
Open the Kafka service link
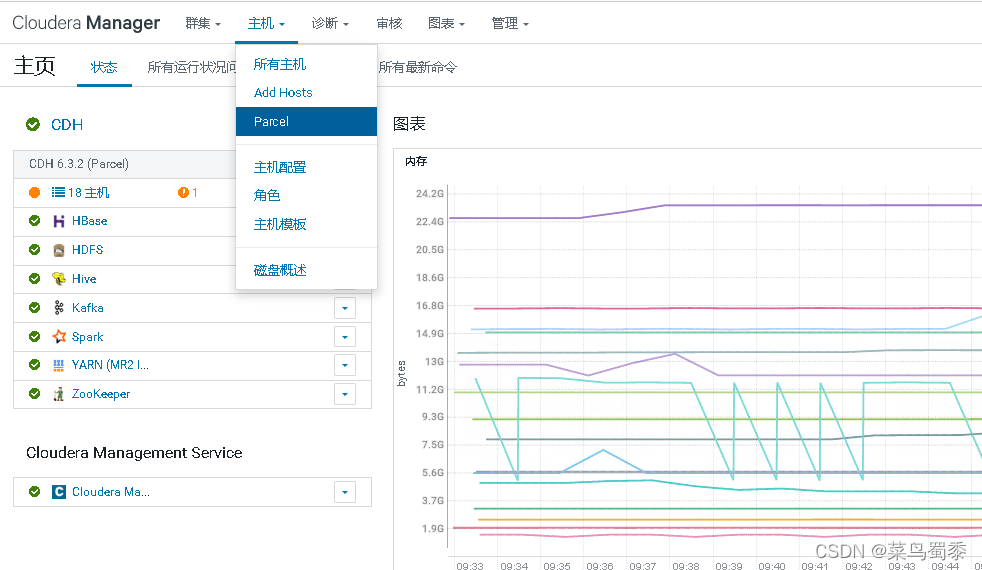pos(88,308)
